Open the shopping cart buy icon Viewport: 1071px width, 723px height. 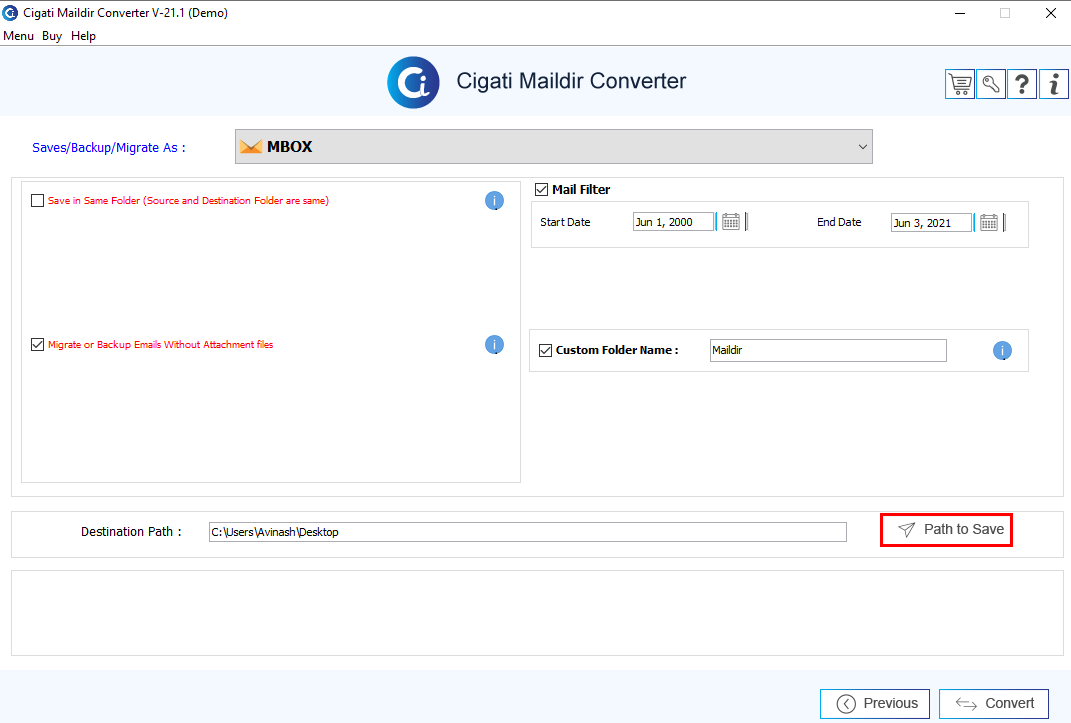coord(960,84)
